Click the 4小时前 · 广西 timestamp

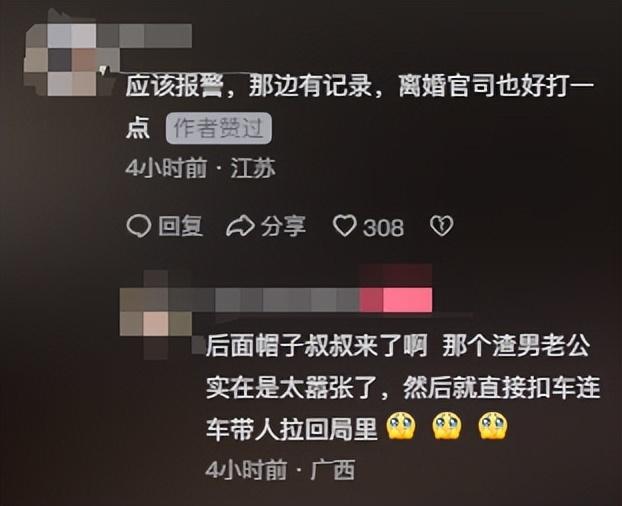(x=280, y=470)
